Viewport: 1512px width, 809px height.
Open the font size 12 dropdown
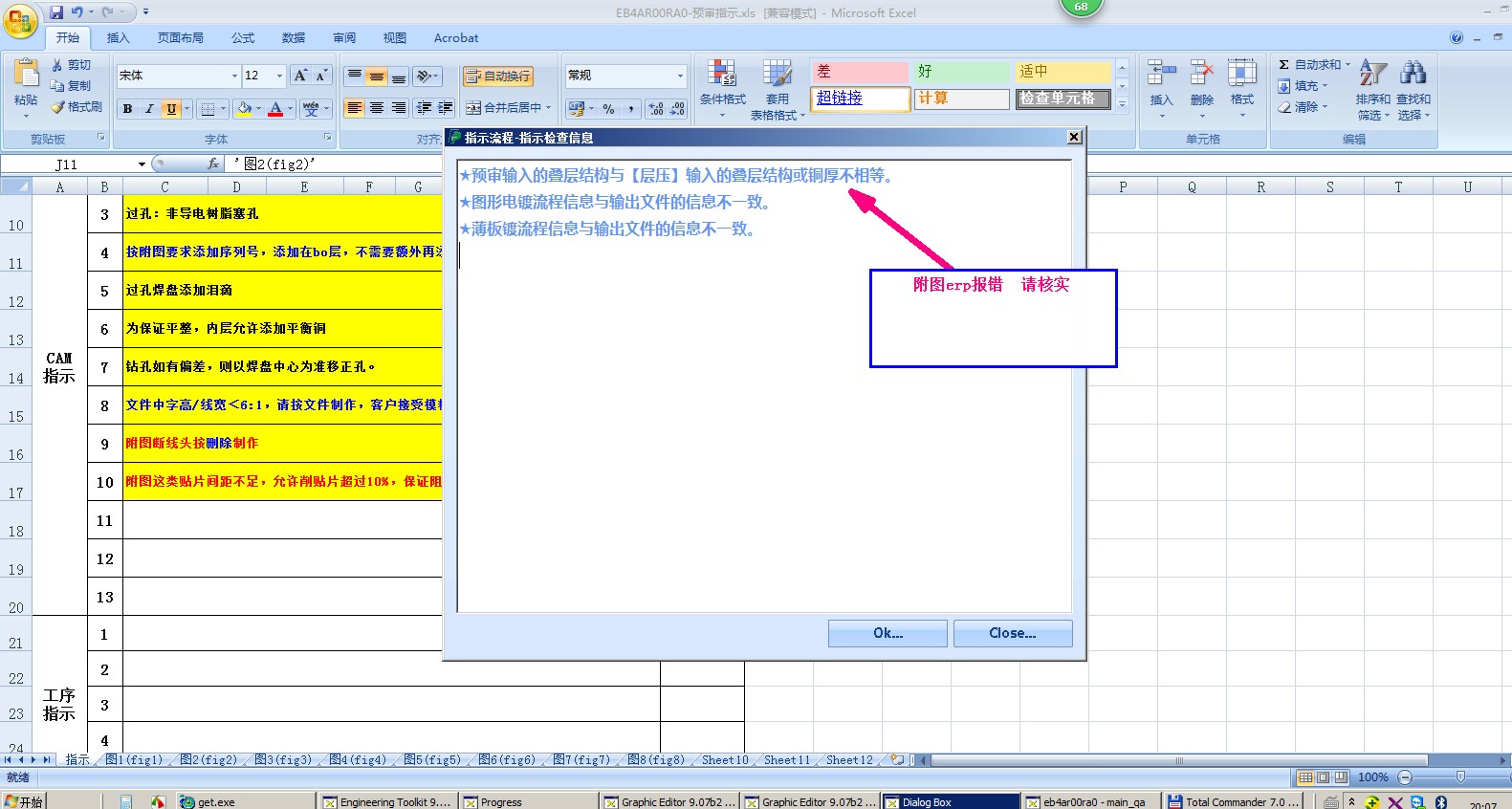[x=279, y=76]
